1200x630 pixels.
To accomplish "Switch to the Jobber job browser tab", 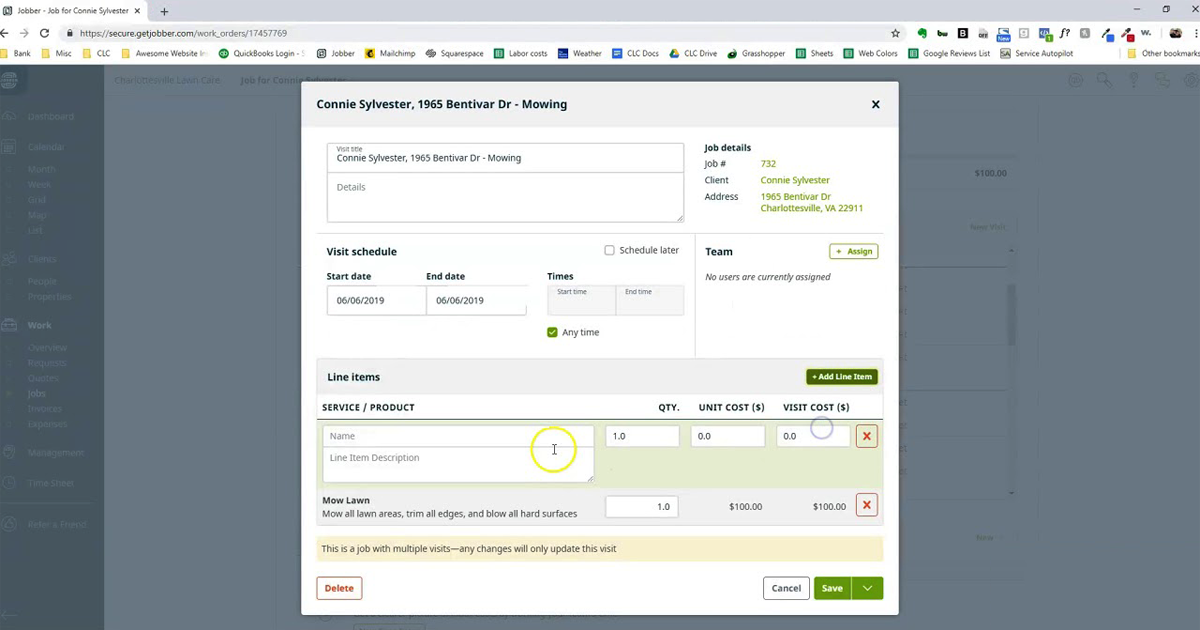I will (75, 11).
